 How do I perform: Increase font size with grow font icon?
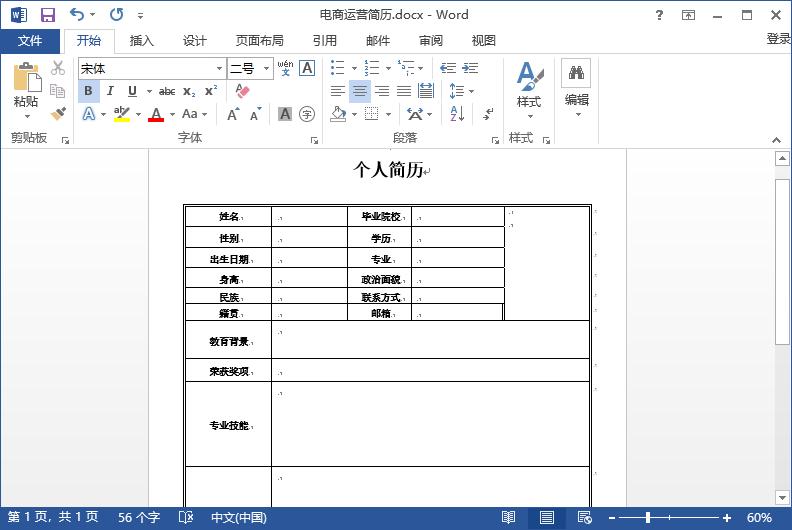coord(233,114)
